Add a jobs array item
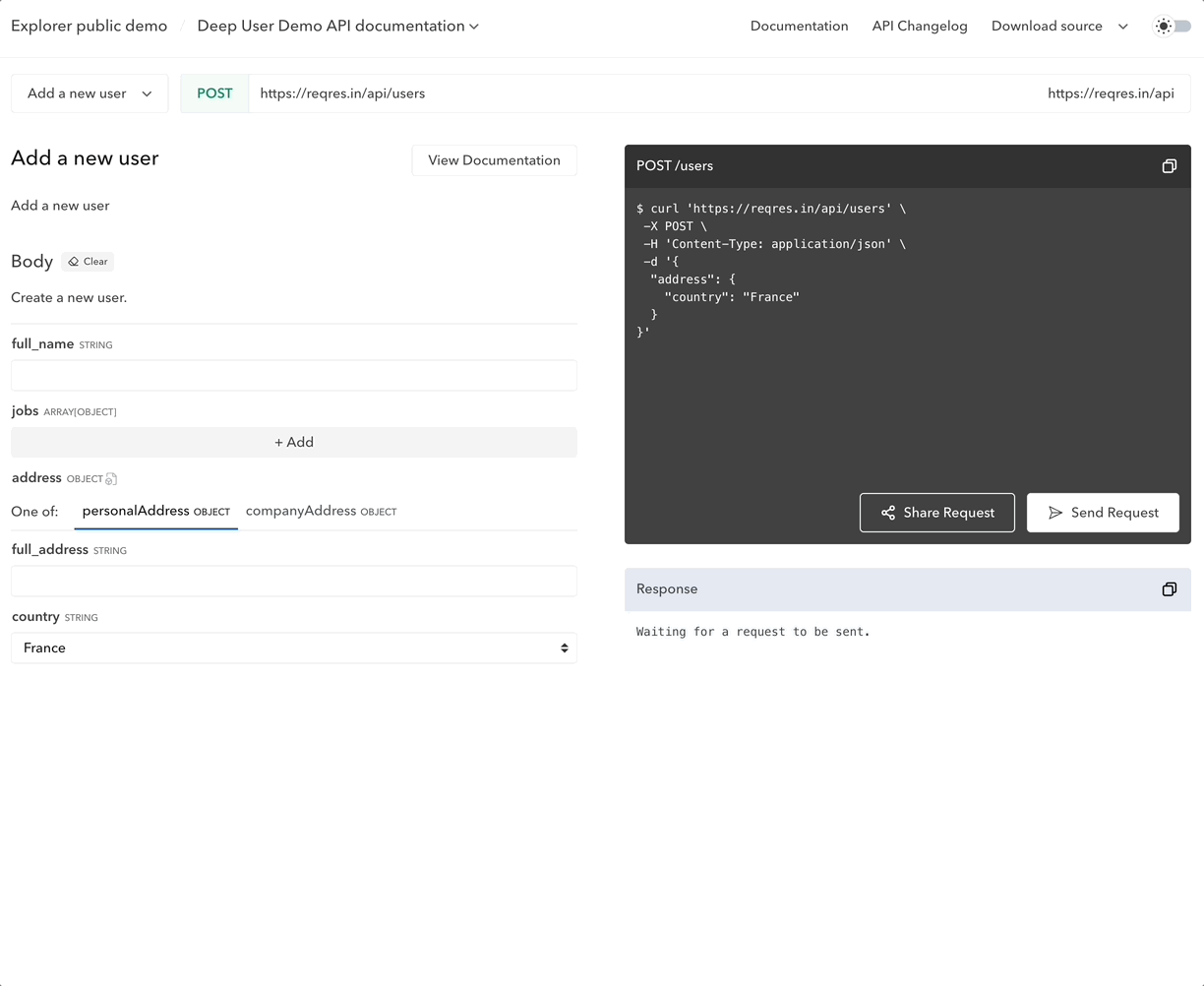The height and width of the screenshot is (986, 1204). pyautogui.click(x=294, y=442)
